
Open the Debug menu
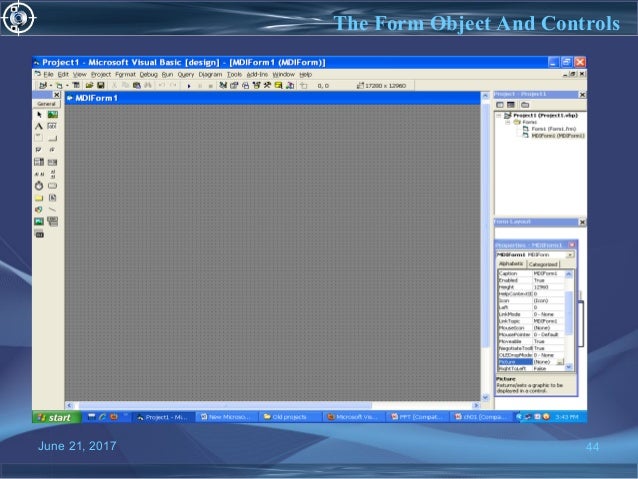click(x=149, y=74)
